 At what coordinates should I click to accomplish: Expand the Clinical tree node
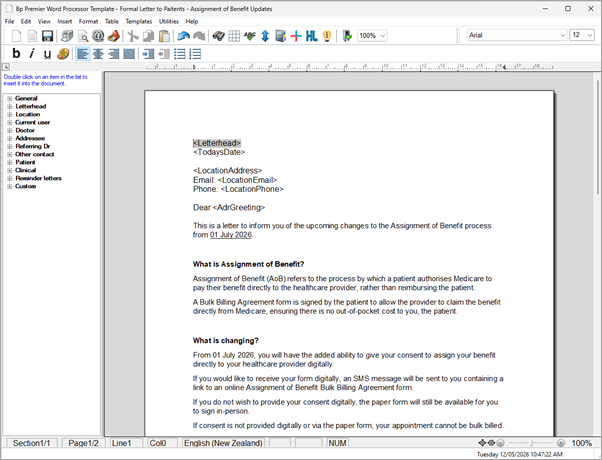tap(10, 170)
